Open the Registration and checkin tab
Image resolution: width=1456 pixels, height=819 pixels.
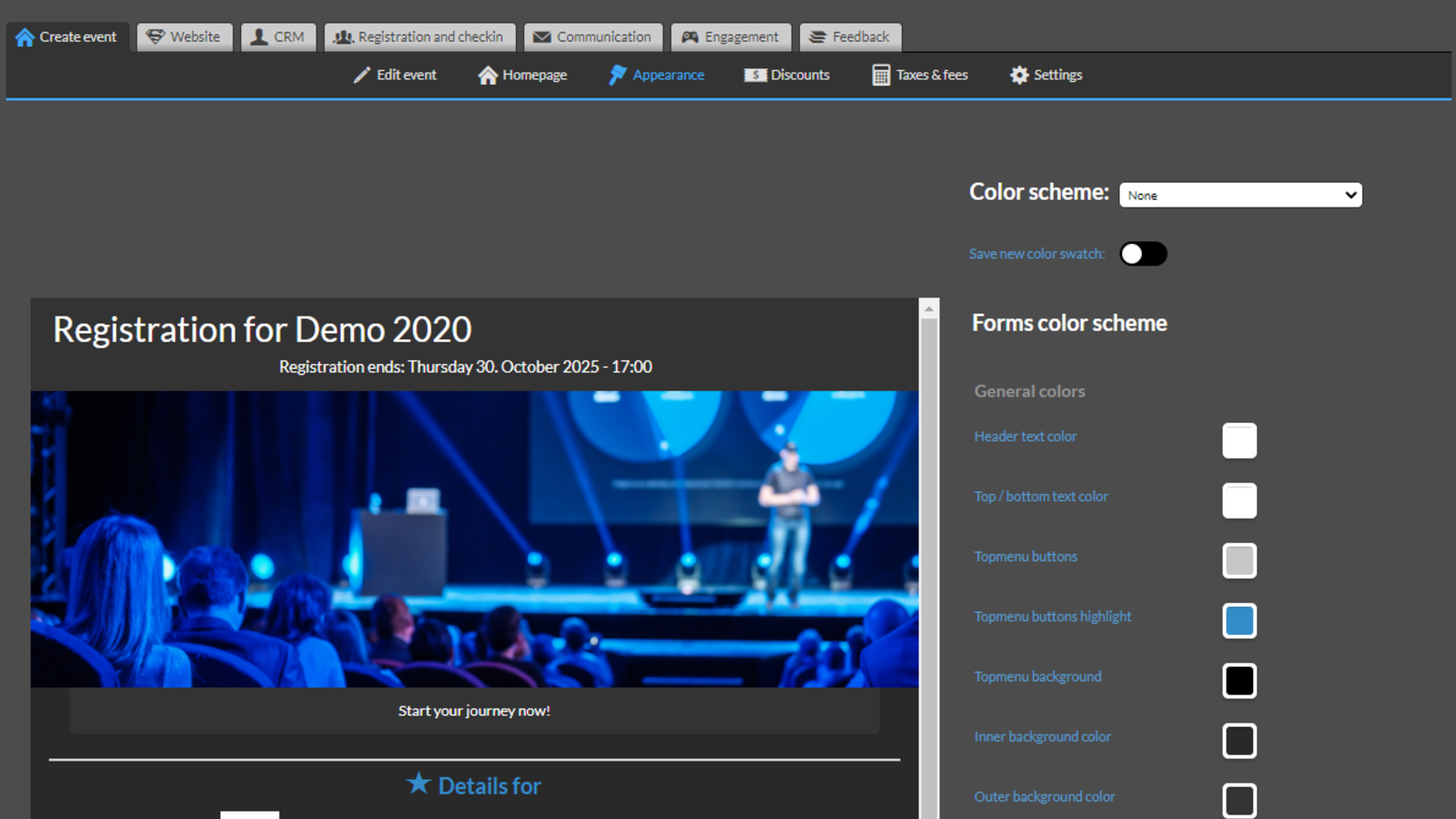[420, 37]
